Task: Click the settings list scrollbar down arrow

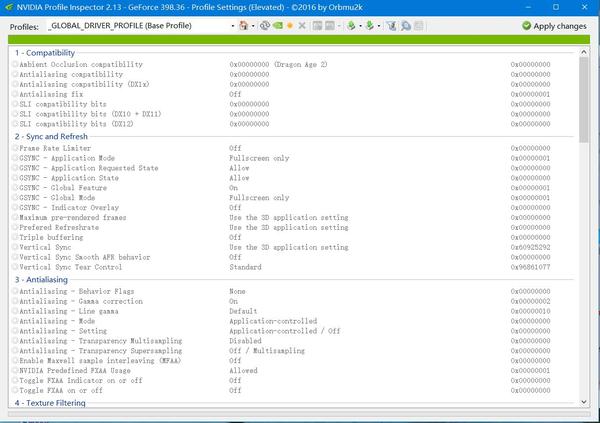Action: 584,402
